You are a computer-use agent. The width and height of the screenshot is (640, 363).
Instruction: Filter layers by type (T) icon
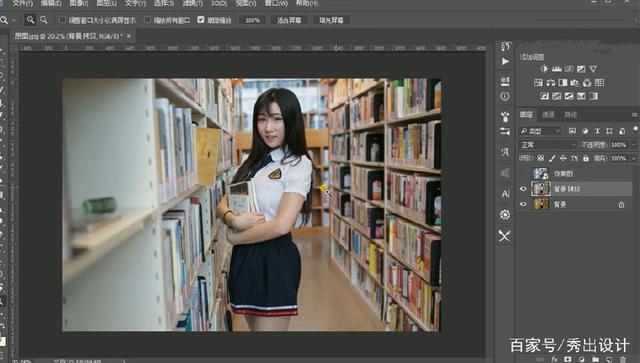[x=597, y=131]
